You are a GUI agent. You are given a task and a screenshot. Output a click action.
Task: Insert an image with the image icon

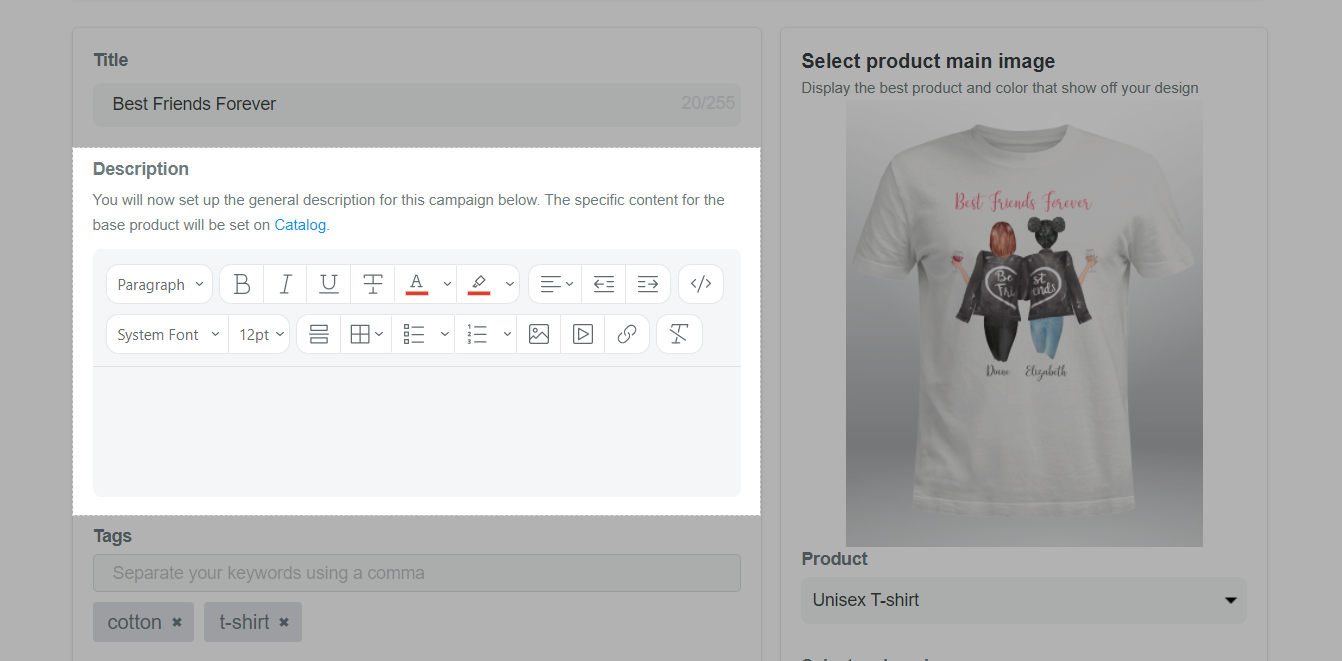click(539, 335)
